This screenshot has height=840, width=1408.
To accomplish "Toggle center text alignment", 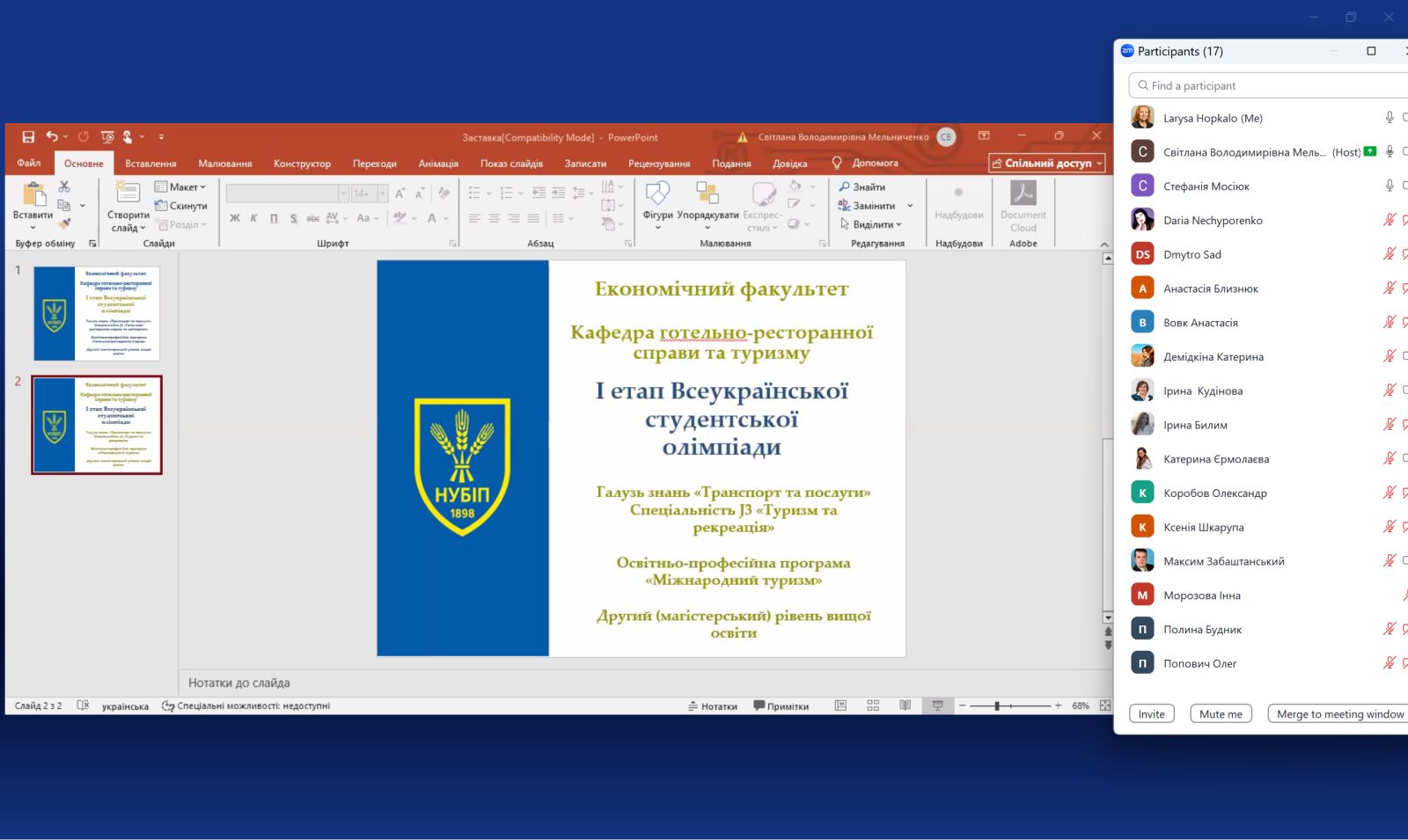I will (x=494, y=218).
